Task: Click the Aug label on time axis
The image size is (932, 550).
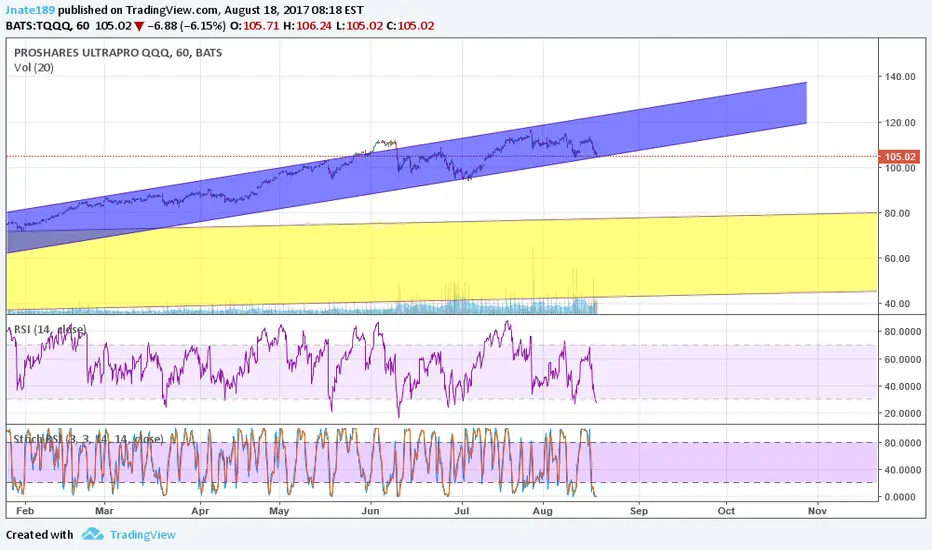Action: point(543,511)
